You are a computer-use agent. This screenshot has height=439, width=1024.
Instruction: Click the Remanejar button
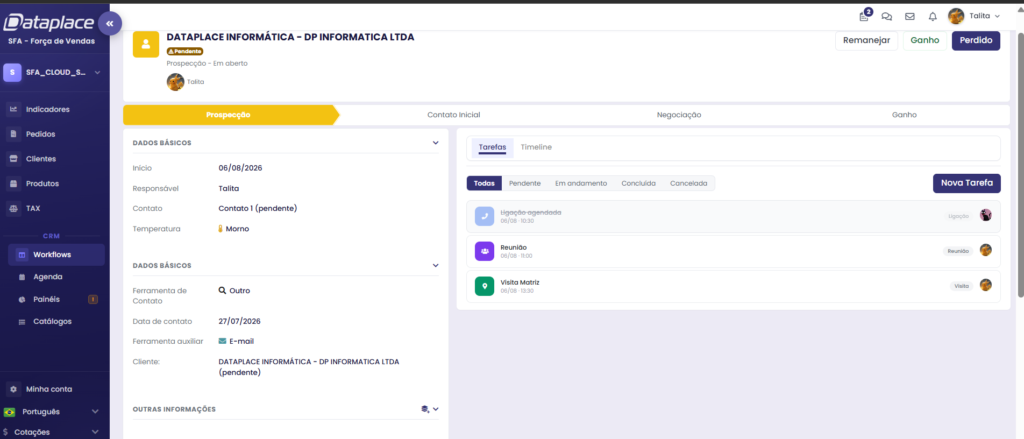867,41
